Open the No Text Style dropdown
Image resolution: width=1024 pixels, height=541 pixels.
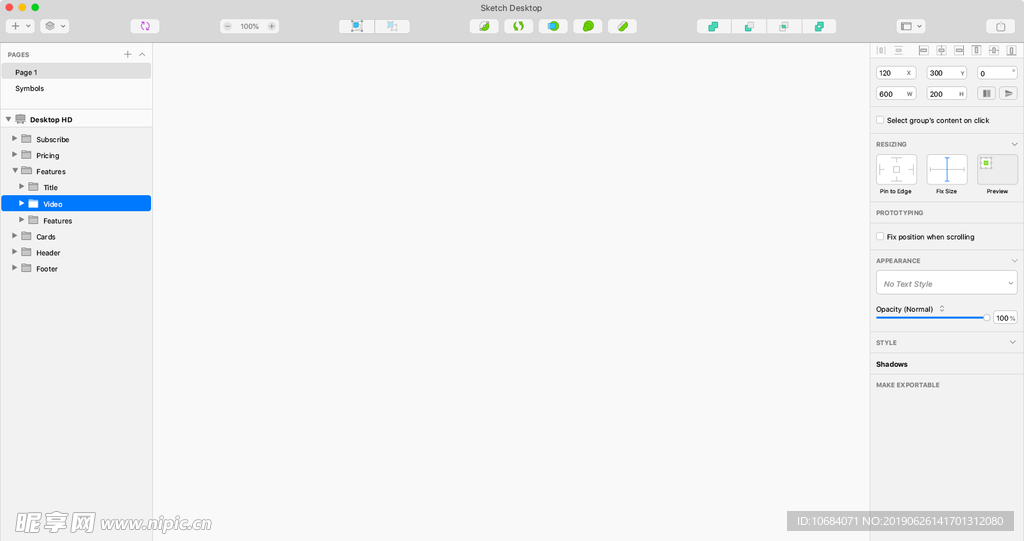[x=946, y=284]
